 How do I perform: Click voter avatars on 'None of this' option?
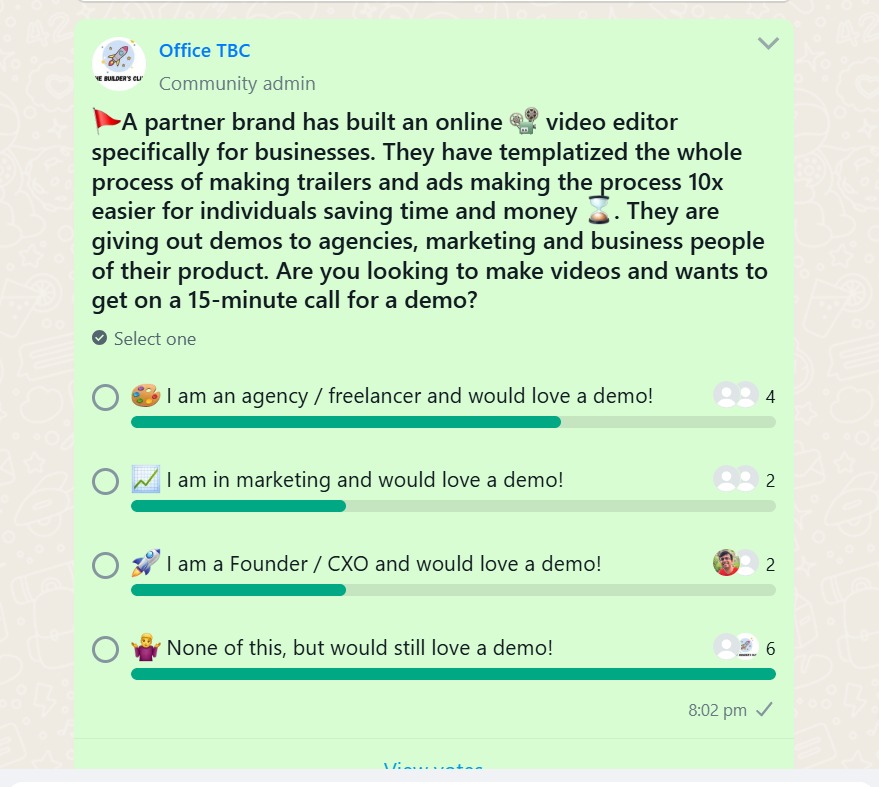coord(736,647)
